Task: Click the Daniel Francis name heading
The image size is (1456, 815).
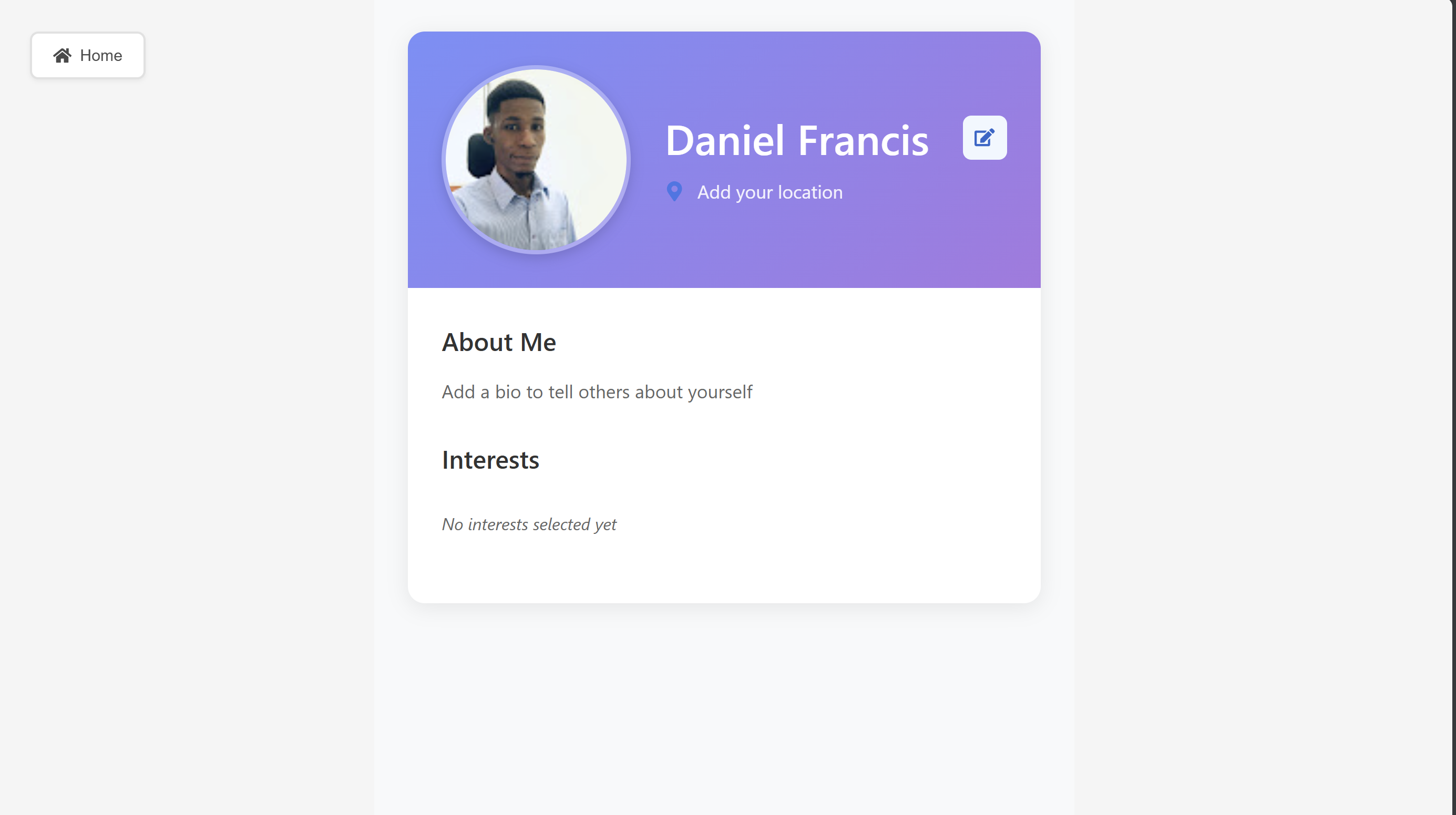Action: coord(796,140)
